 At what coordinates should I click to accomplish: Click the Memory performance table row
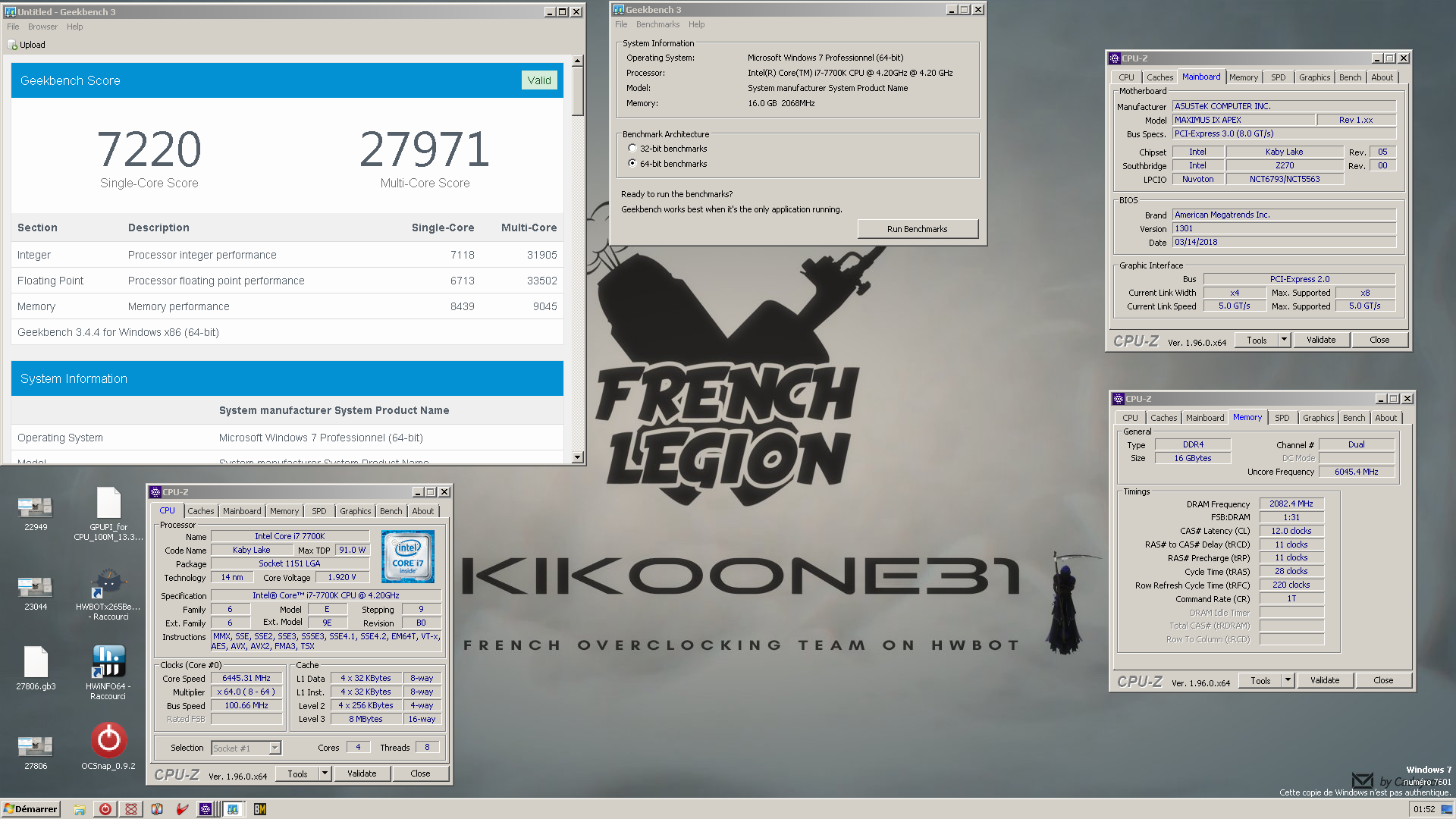coord(287,306)
